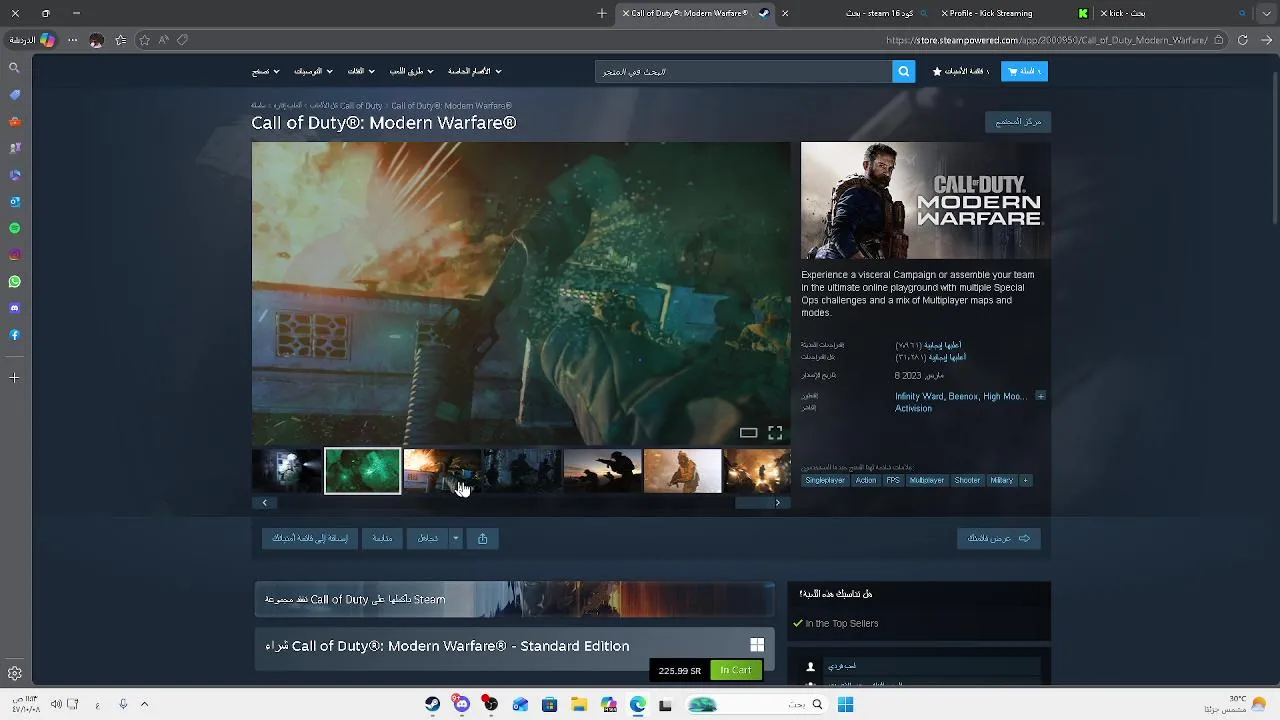The image size is (1280, 720).
Task: Click the Shooter tag
Action: pyautogui.click(x=967, y=480)
